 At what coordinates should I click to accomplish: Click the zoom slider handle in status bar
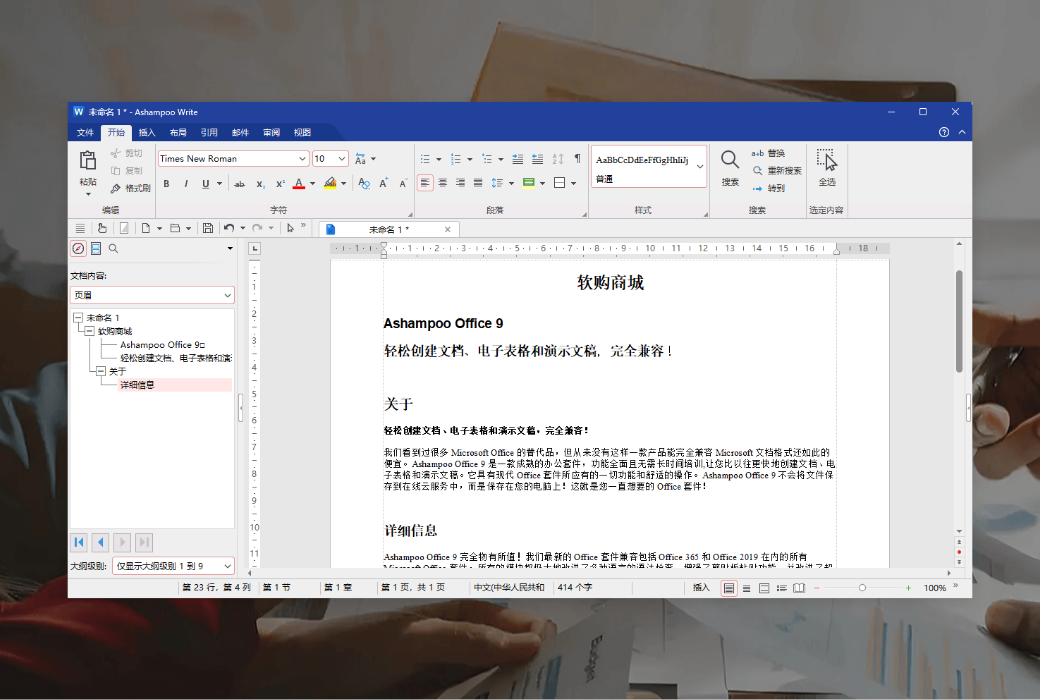click(862, 588)
